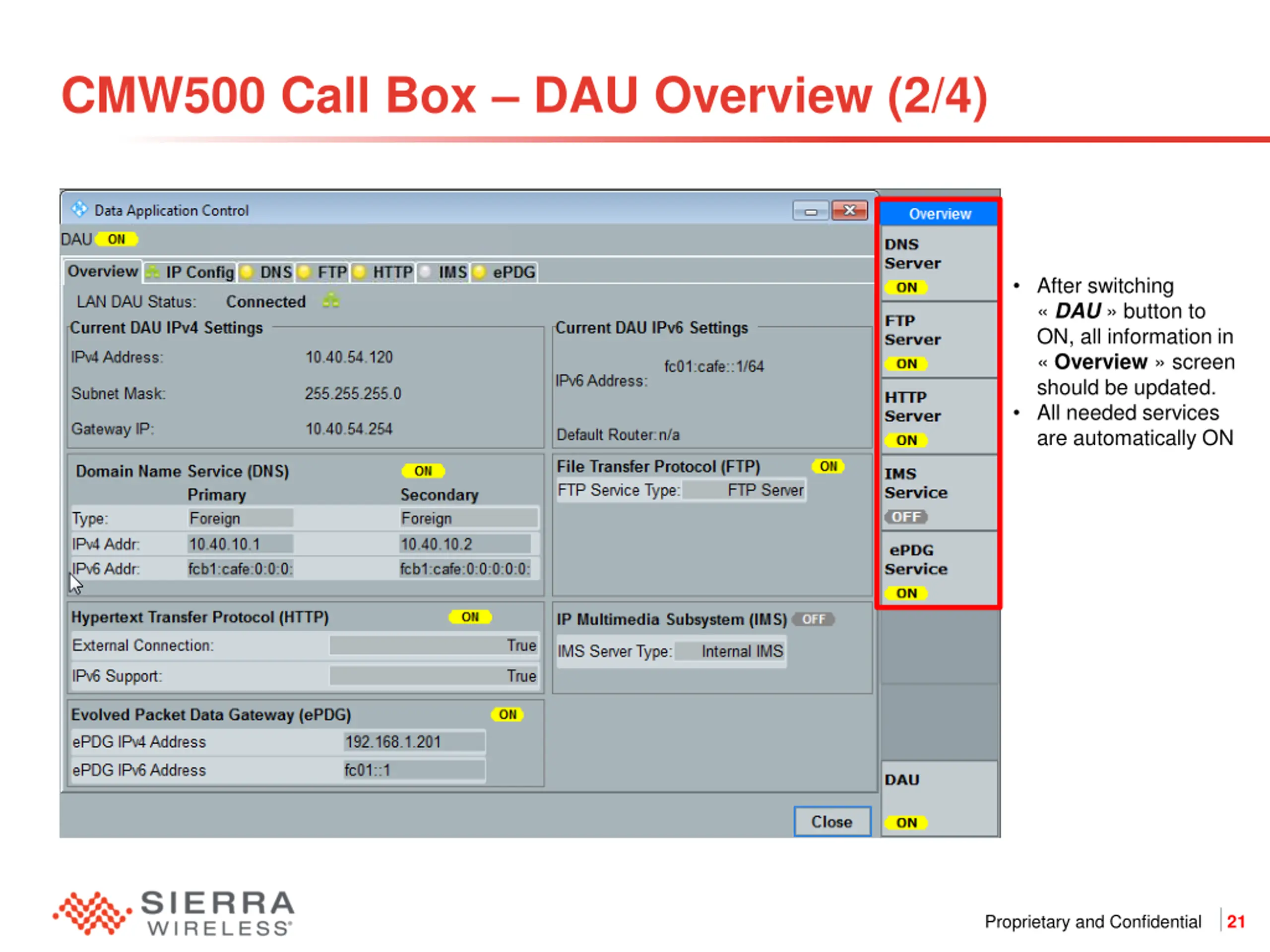Click the secondary DNS Type Foreign field
This screenshot has width=1270, height=952.
468,518
